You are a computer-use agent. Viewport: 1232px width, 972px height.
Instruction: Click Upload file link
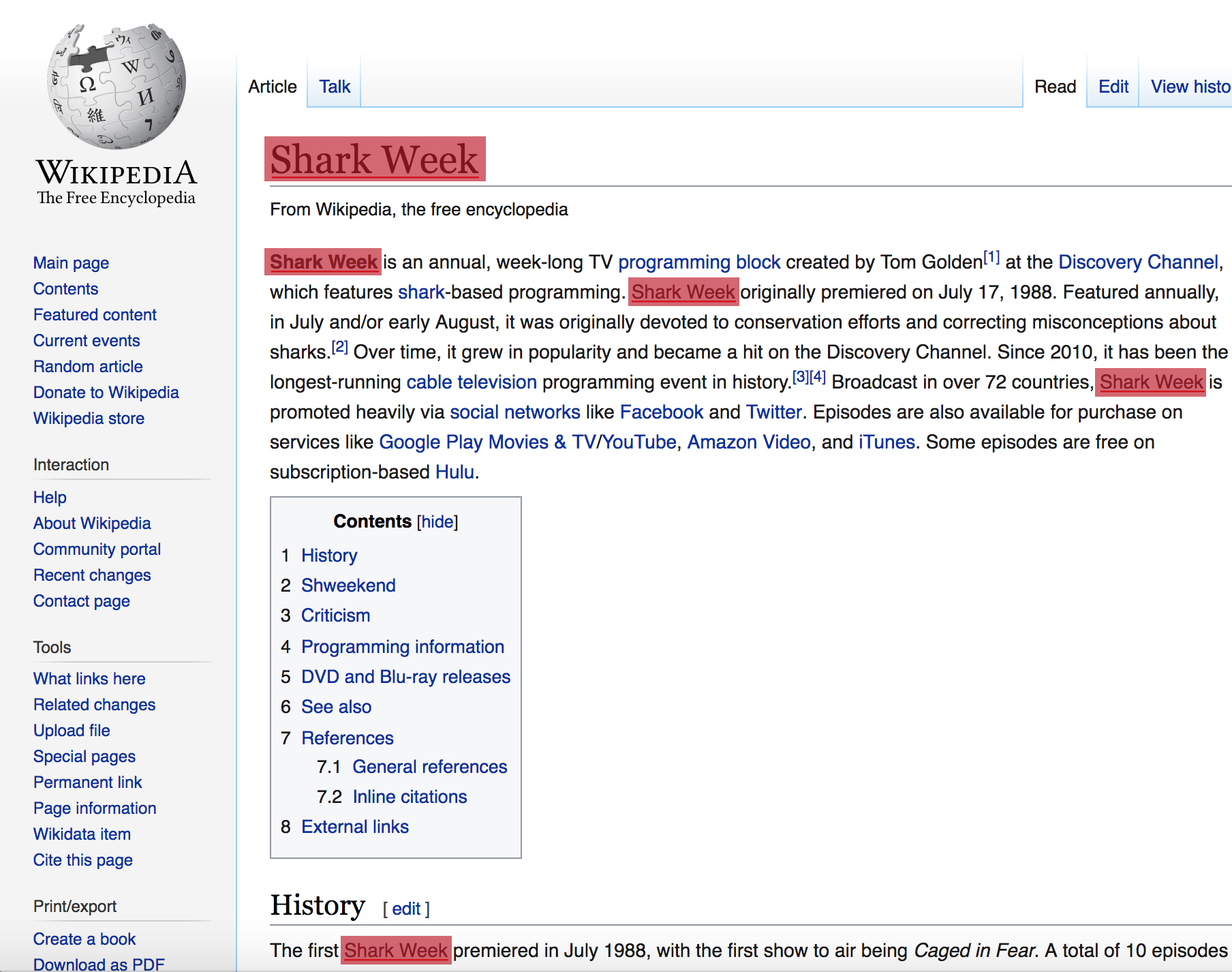click(72, 731)
